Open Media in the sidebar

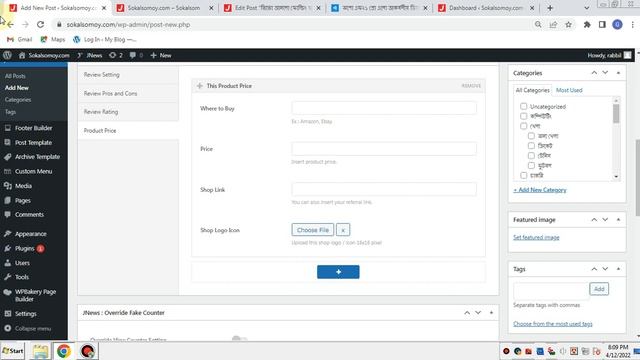point(23,186)
